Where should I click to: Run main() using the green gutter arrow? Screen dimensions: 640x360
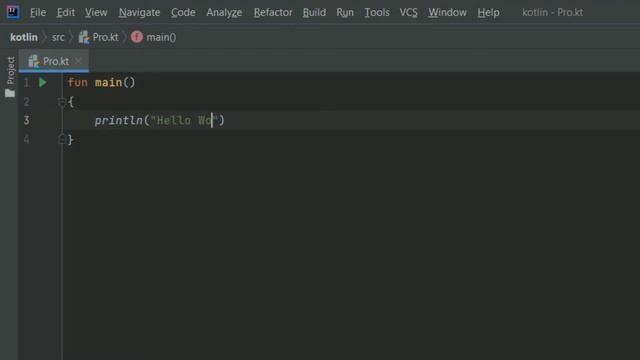click(x=43, y=82)
